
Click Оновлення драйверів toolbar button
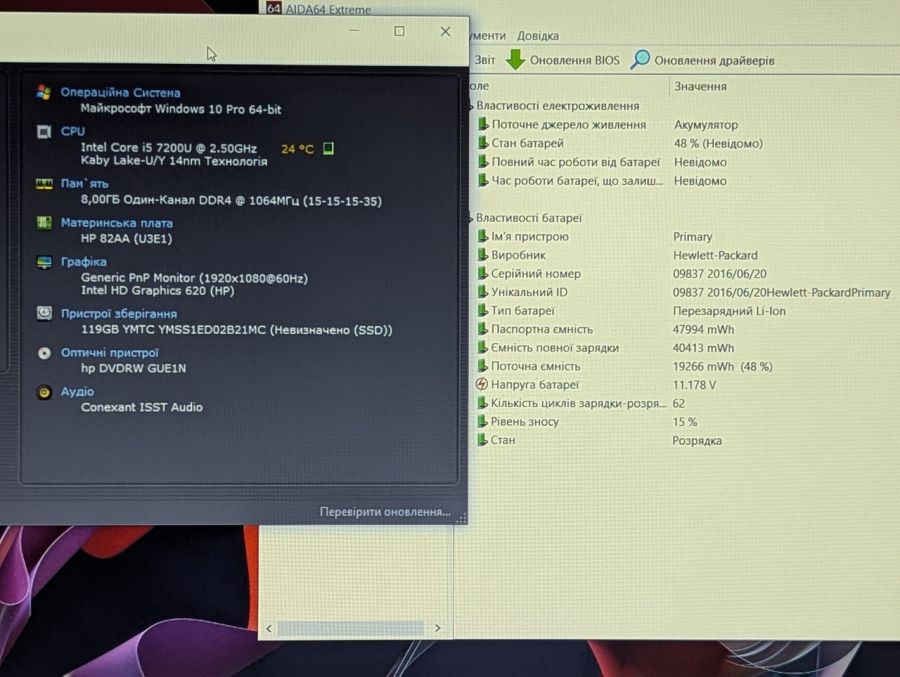[x=703, y=60]
